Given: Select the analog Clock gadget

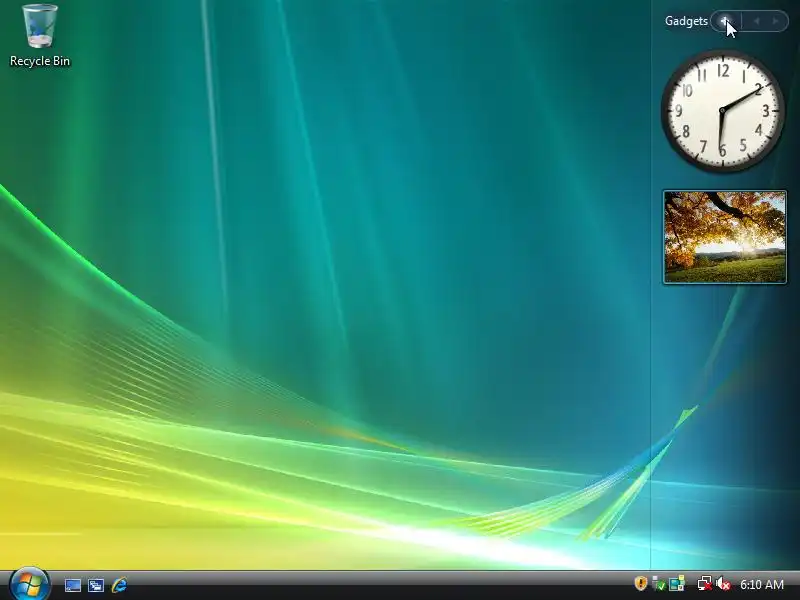Looking at the screenshot, I should 722,111.
